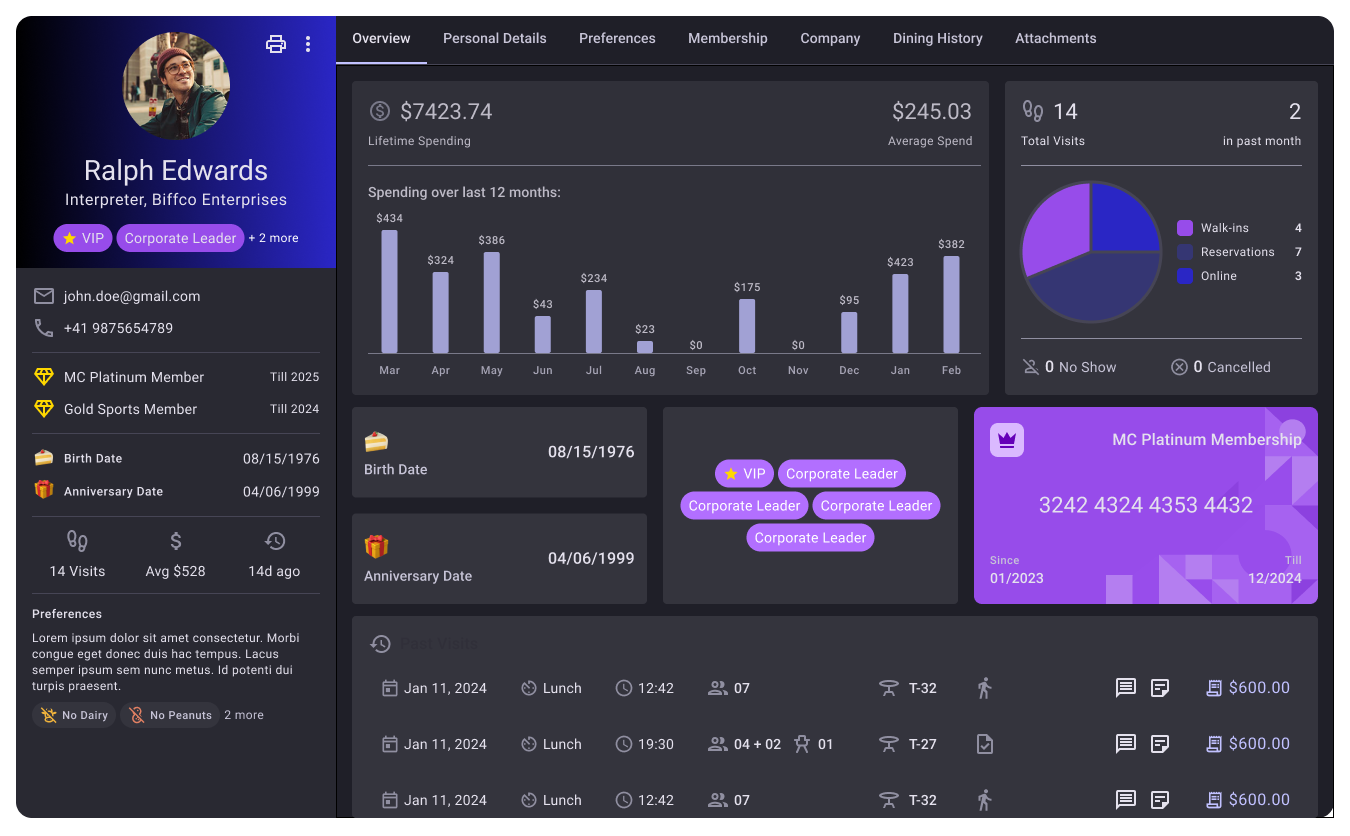Image resolution: width=1350 pixels, height=836 pixels.
Task: Click receipt icon on first $600.00 visit
Action: [1214, 688]
